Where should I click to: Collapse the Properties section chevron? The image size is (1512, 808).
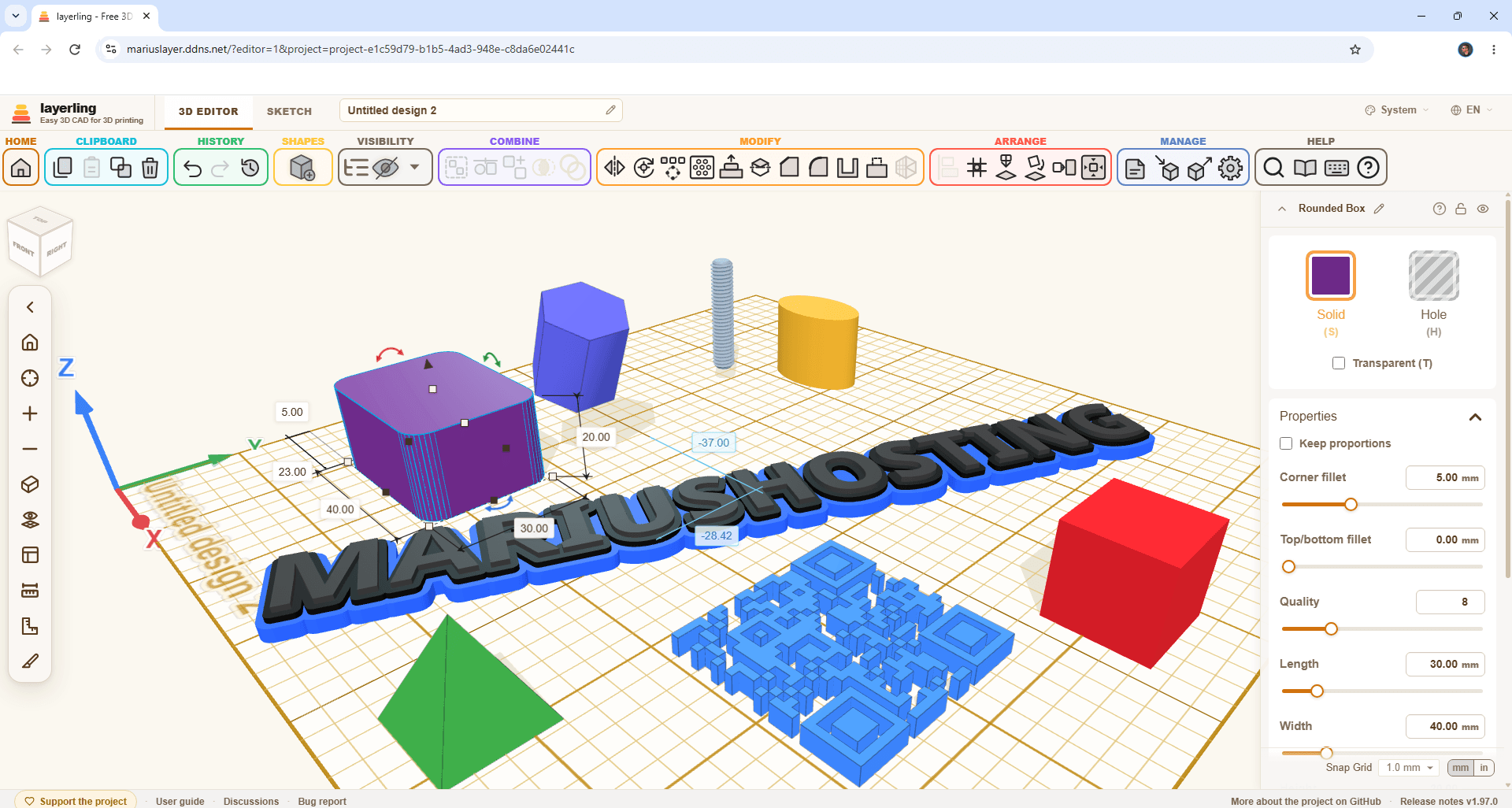coord(1476,417)
